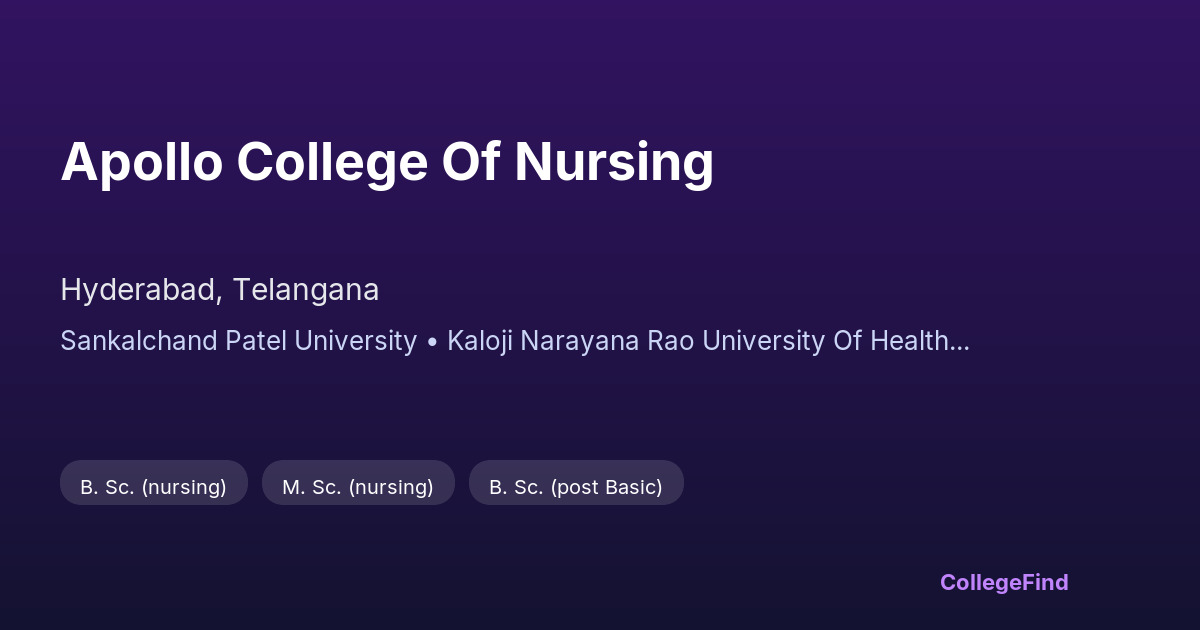Open the Sankalchand Patel University affiliation
Viewport: 1200px width, 630px height.
pyautogui.click(x=238, y=341)
